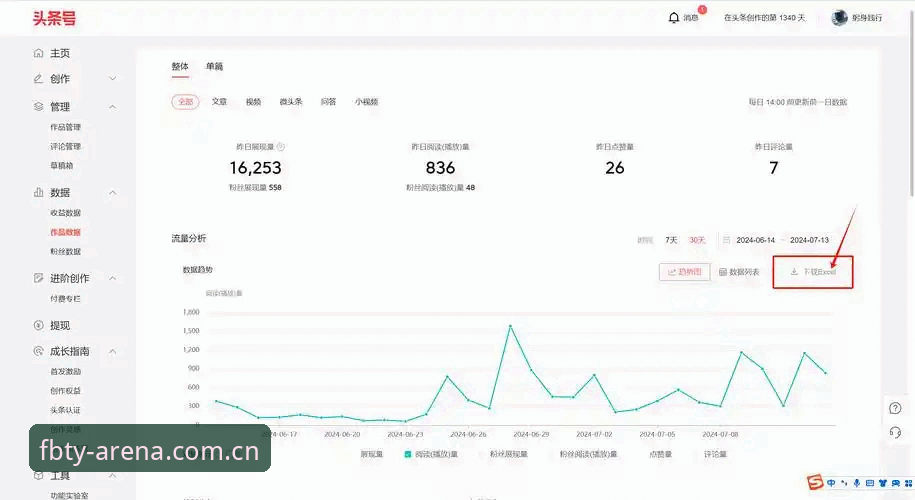This screenshot has width=915, height=500.
Task: Collapse the 数据 sidebar section chevron
Action: (x=113, y=192)
